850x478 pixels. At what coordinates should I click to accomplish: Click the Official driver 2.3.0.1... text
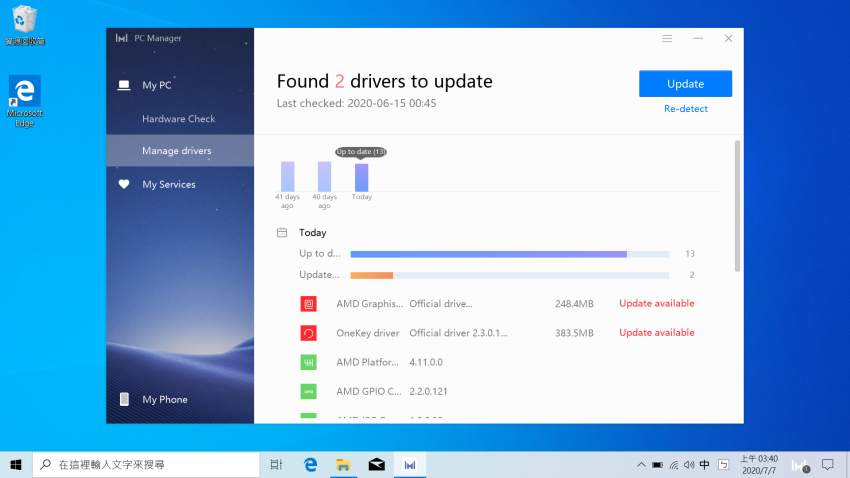[x=458, y=333]
